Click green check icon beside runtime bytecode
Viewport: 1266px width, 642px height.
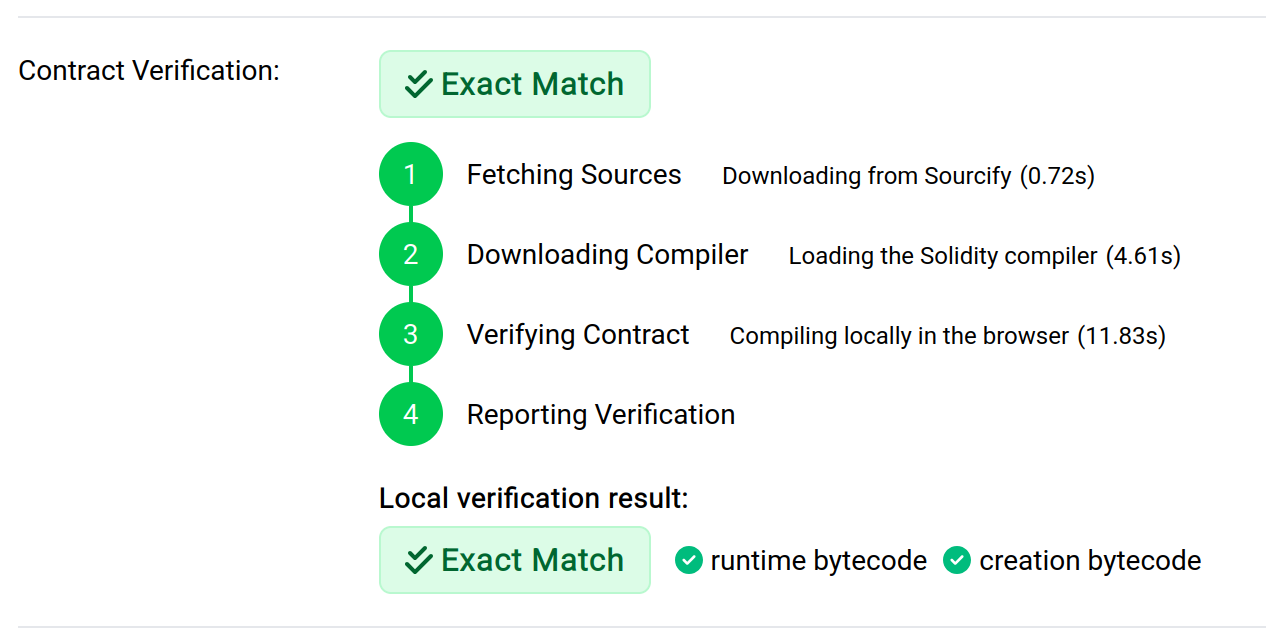(x=688, y=561)
